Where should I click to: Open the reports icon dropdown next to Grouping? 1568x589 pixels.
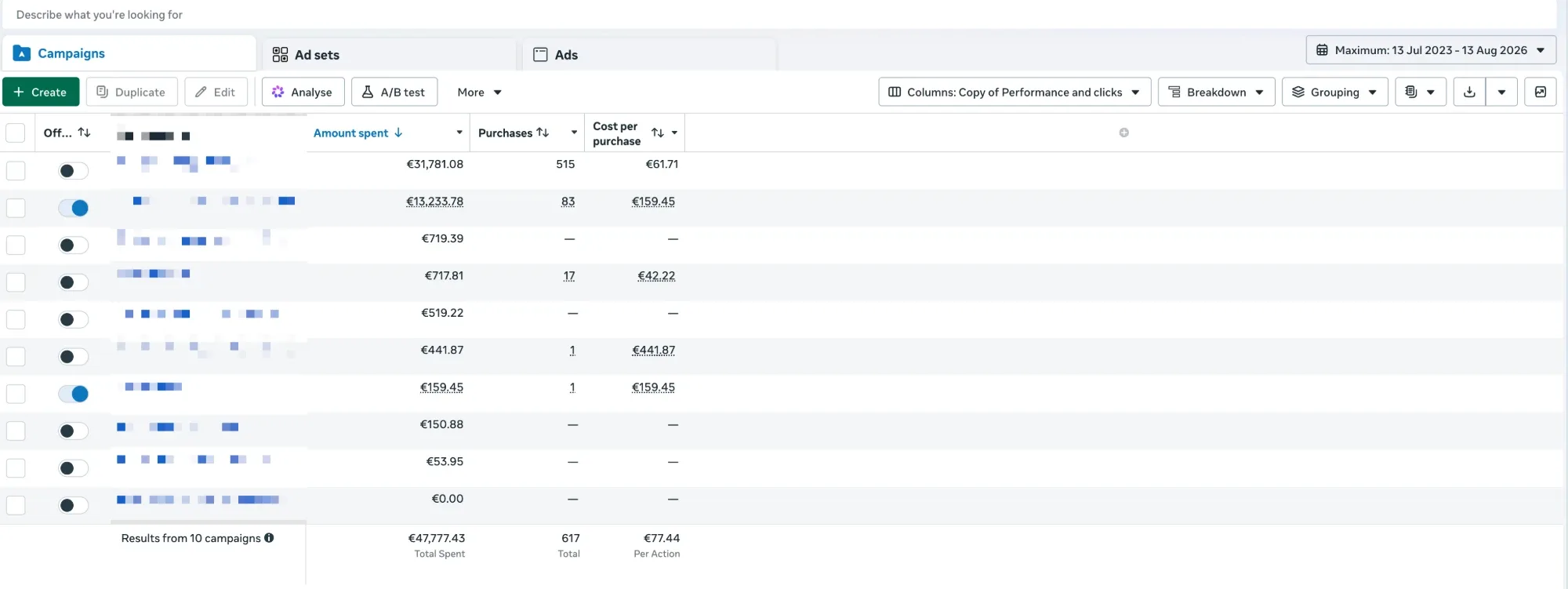(x=1420, y=92)
